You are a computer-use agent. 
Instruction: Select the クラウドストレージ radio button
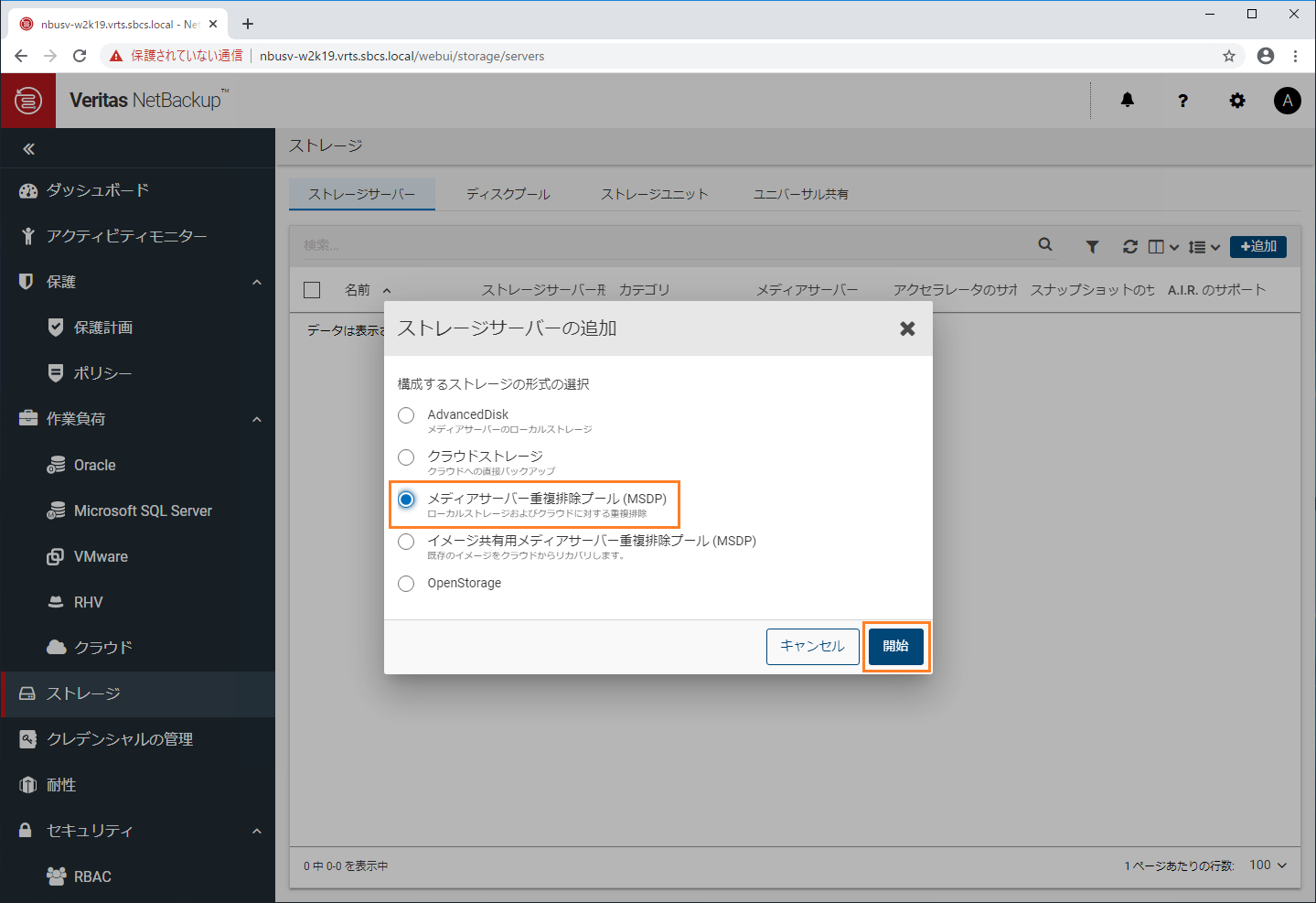[406, 457]
